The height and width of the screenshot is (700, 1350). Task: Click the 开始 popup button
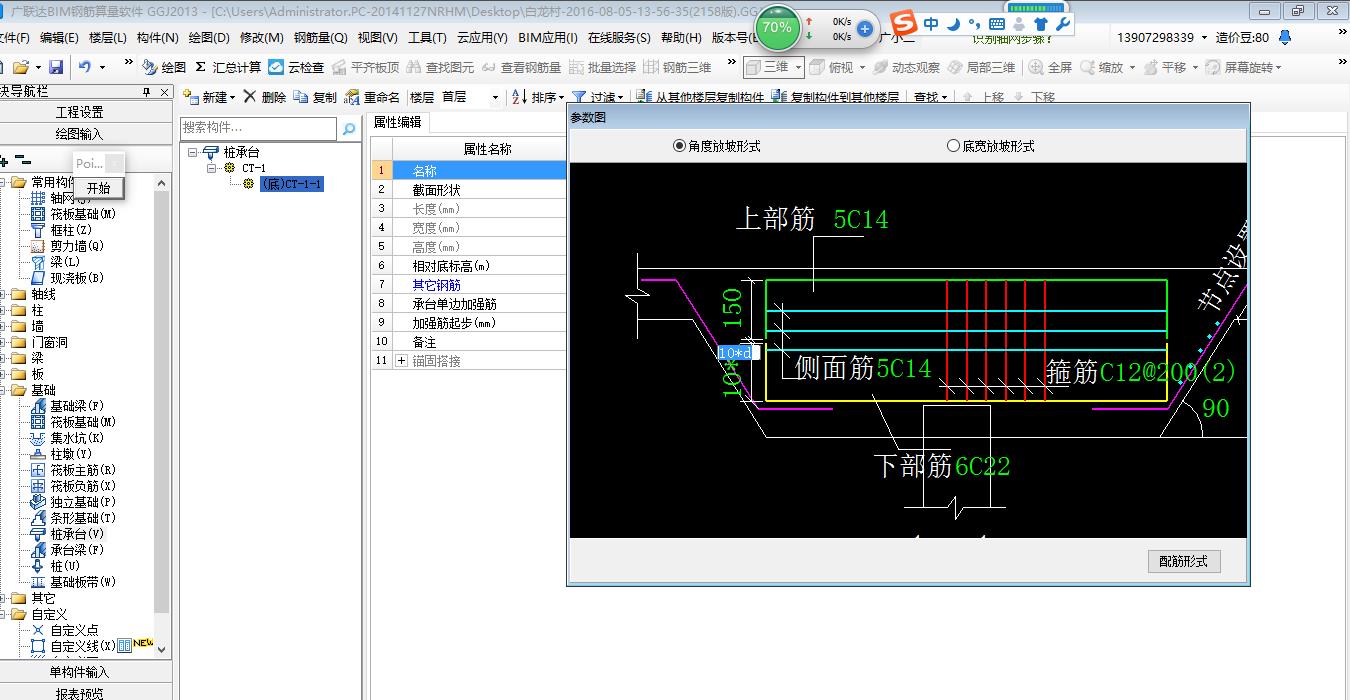click(98, 188)
